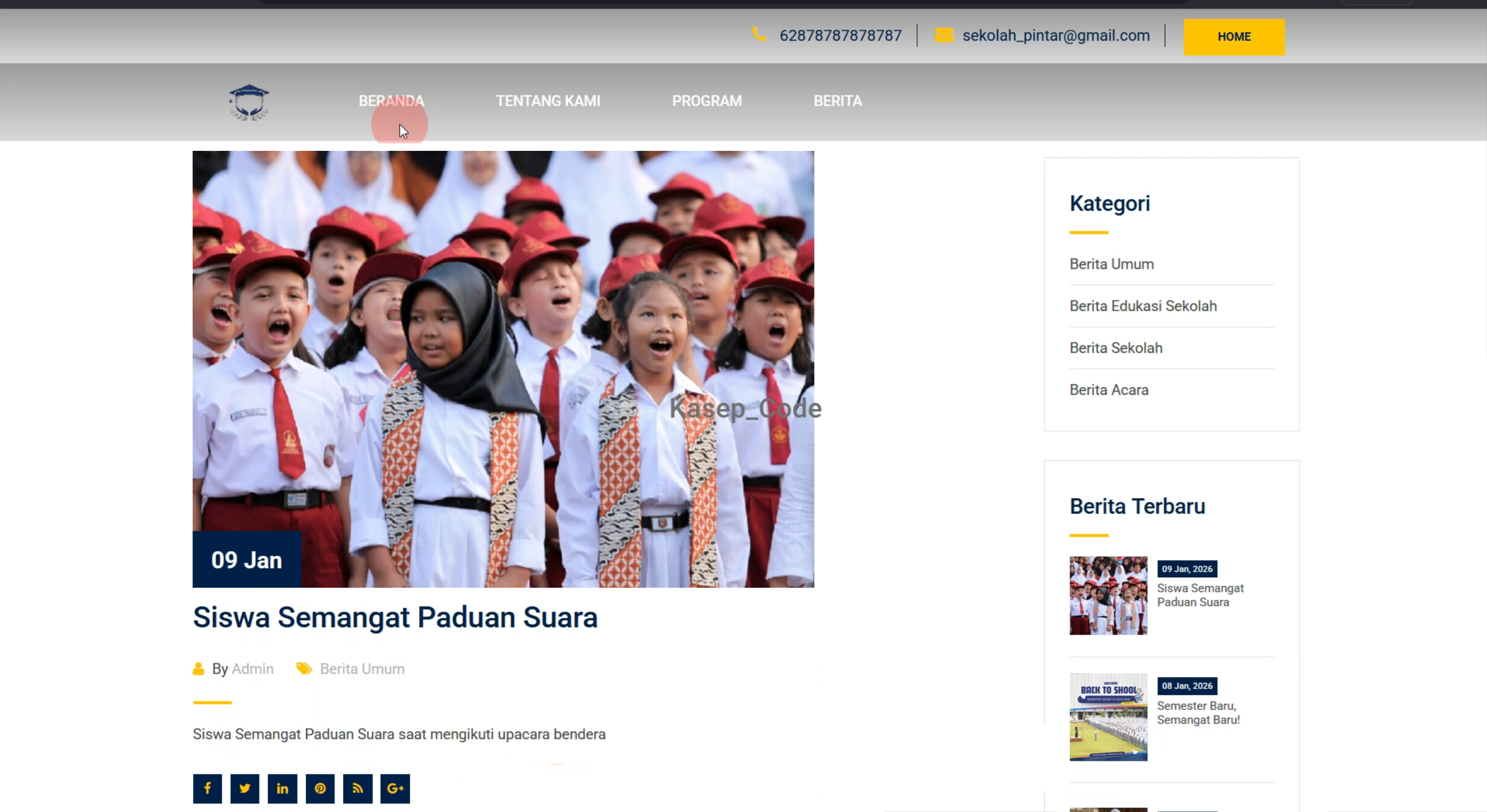Image resolution: width=1487 pixels, height=812 pixels.
Task: Share the article on Google Plus
Action: click(395, 788)
